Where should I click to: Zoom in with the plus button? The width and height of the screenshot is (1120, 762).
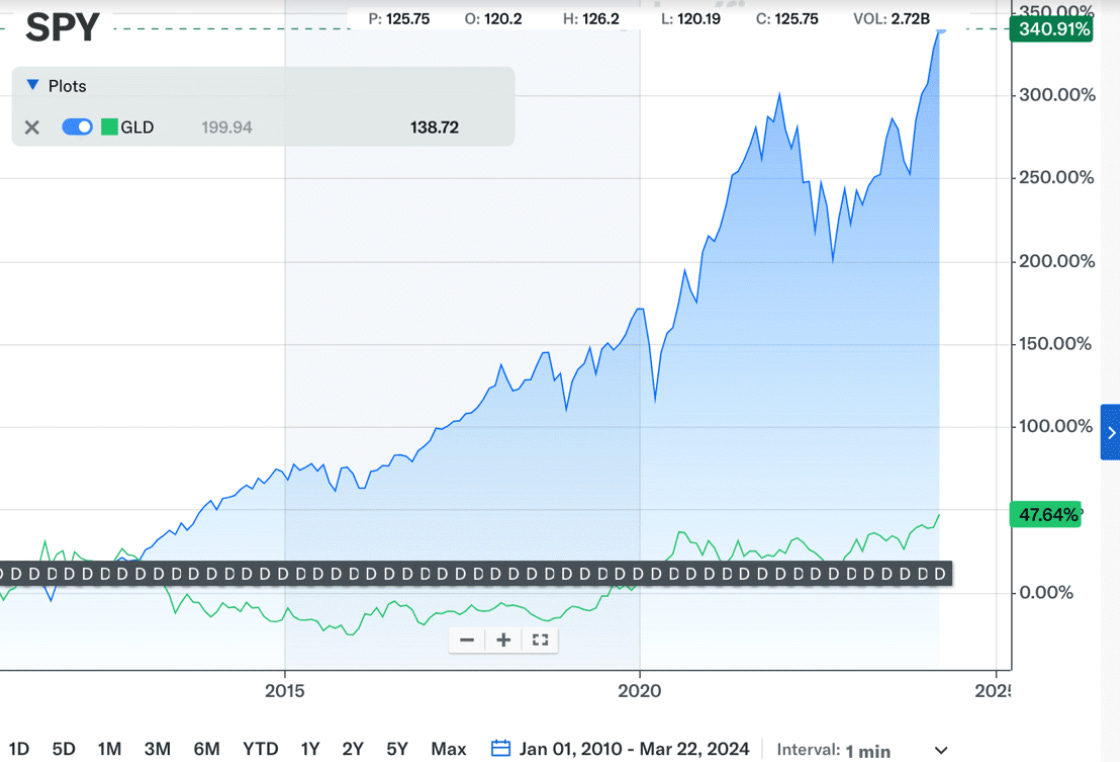504,640
